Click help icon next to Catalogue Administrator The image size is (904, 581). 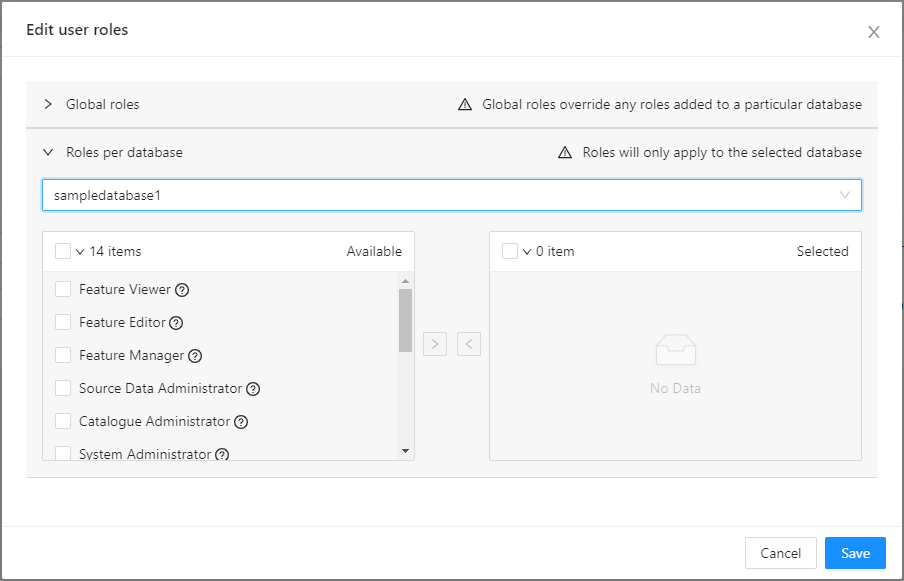tap(240, 422)
